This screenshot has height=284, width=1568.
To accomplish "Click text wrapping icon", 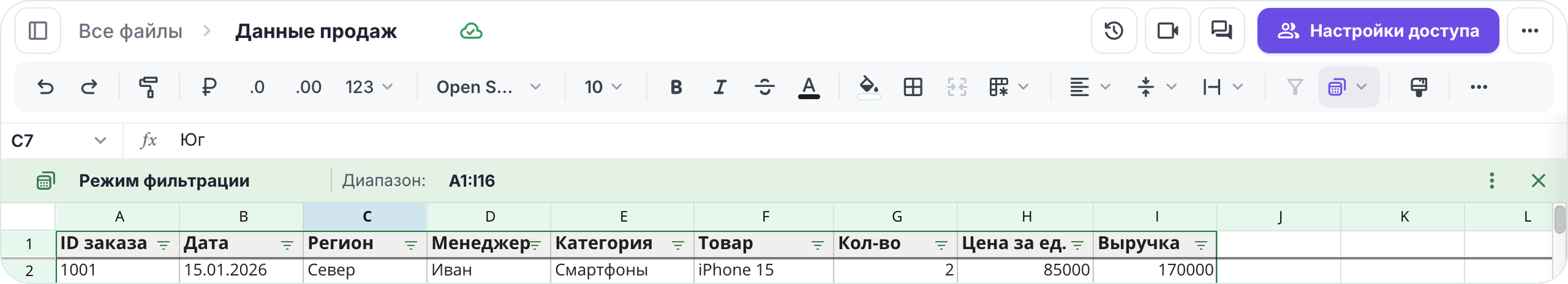I will tap(1212, 87).
